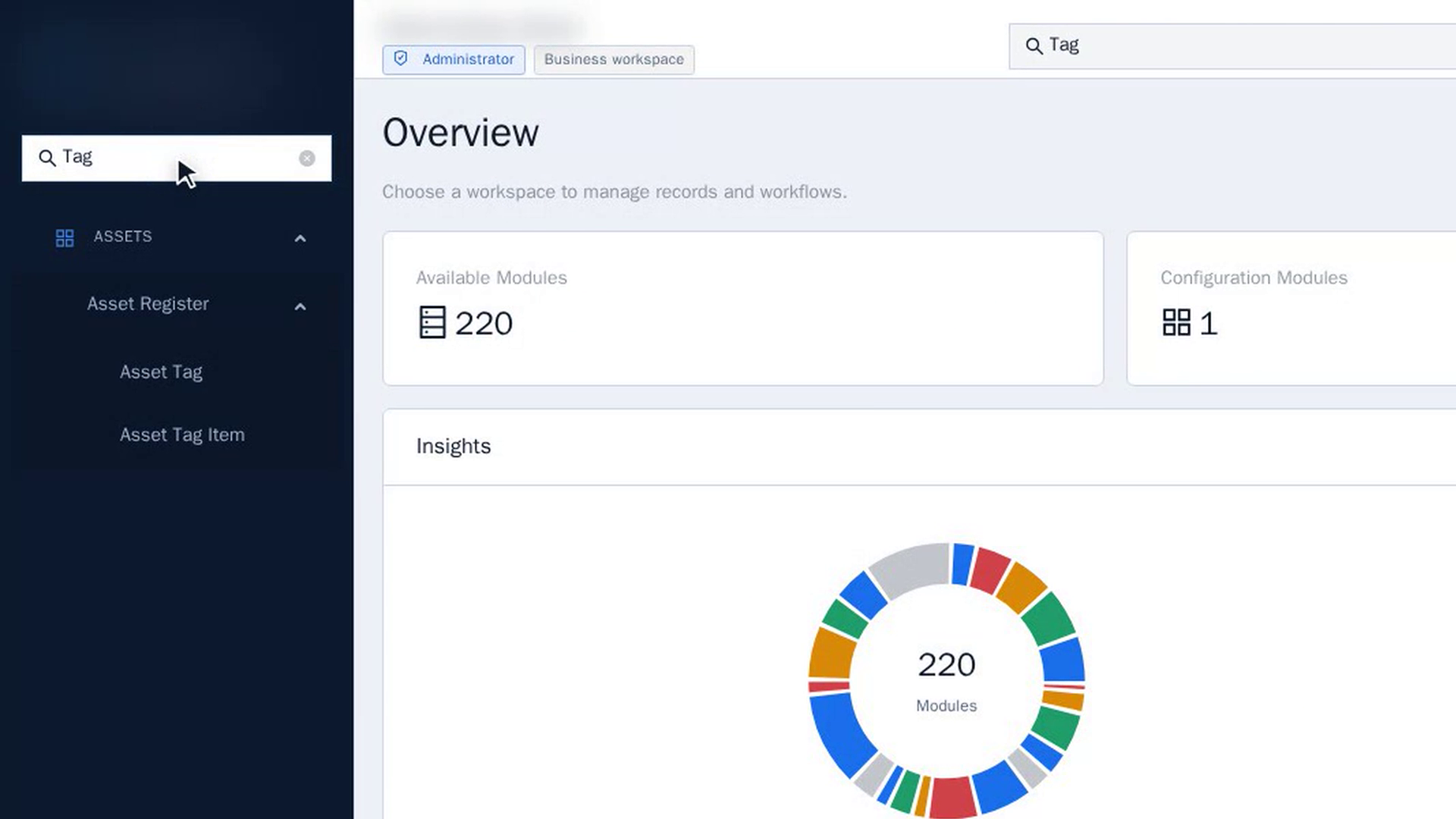The image size is (1456, 819).
Task: Focus the top Tag search field
Action: click(x=1232, y=45)
